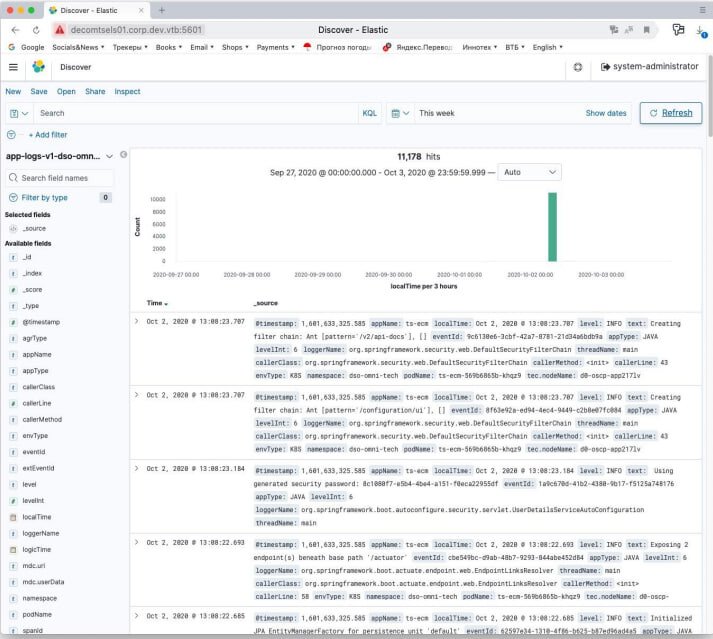Viewport: 713px width, 639px height.
Task: Select the loggerName field in sidebar
Action: [x=40, y=533]
